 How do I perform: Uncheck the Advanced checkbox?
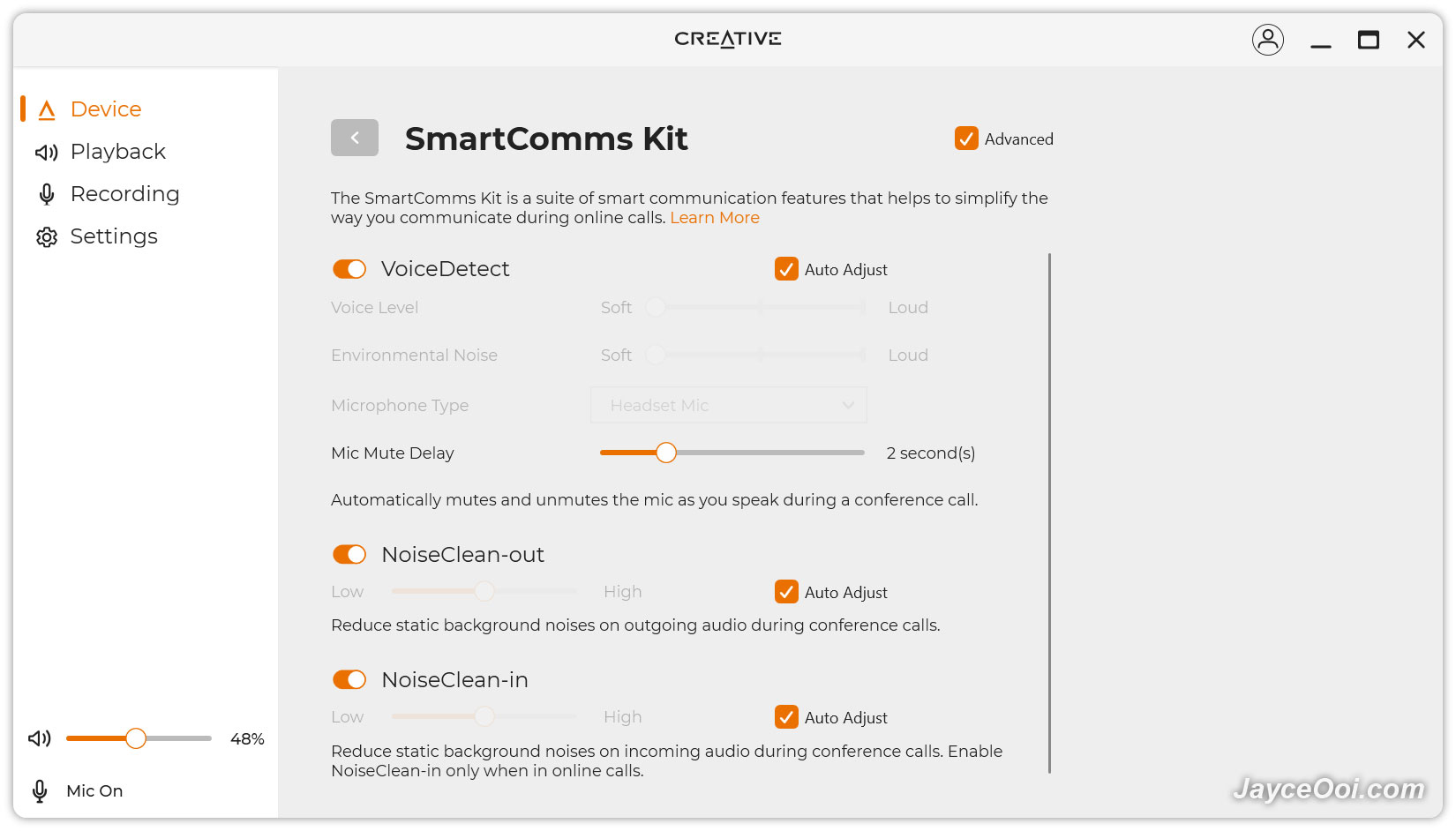(966, 138)
